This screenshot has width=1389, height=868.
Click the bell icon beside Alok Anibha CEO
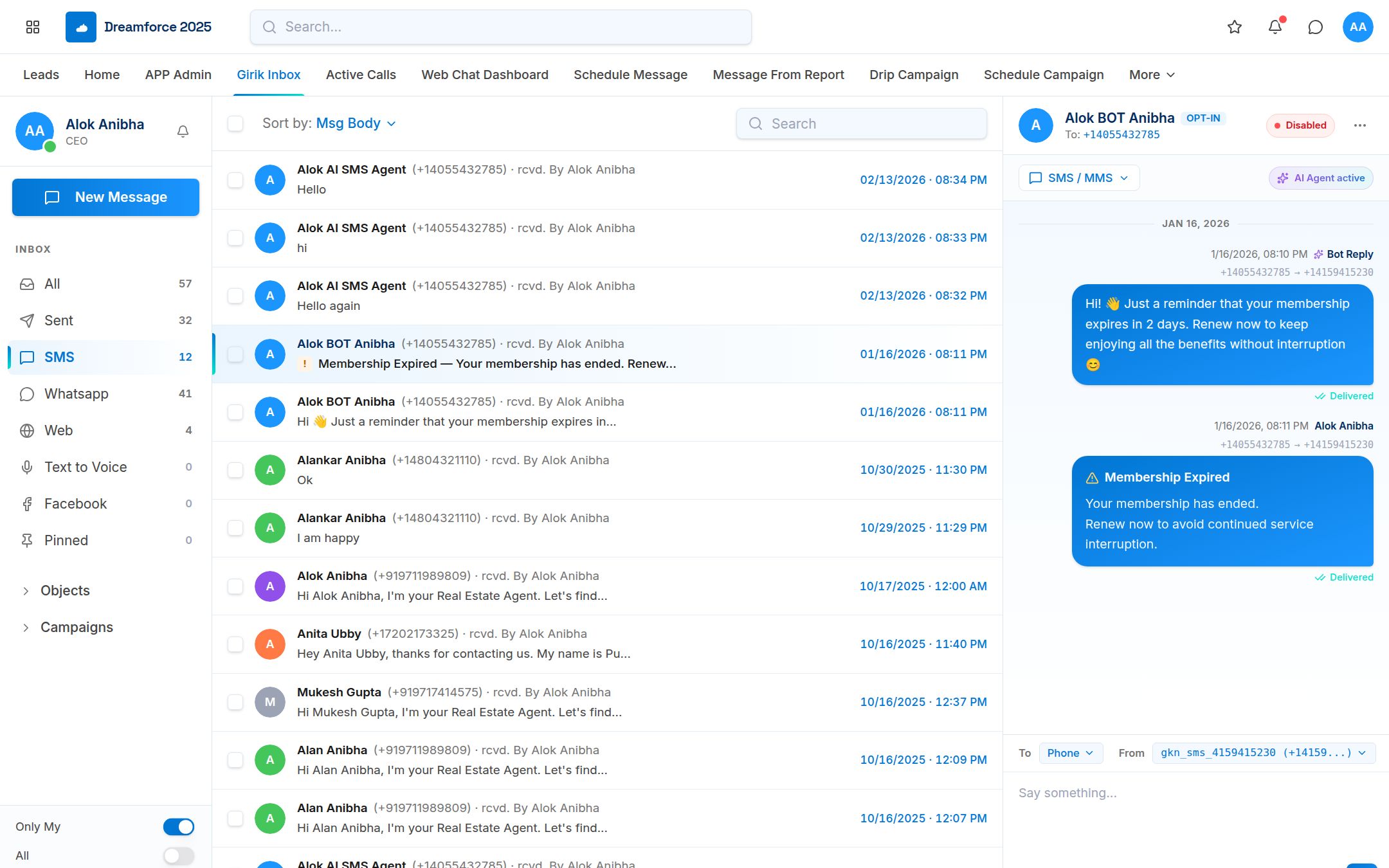click(183, 131)
